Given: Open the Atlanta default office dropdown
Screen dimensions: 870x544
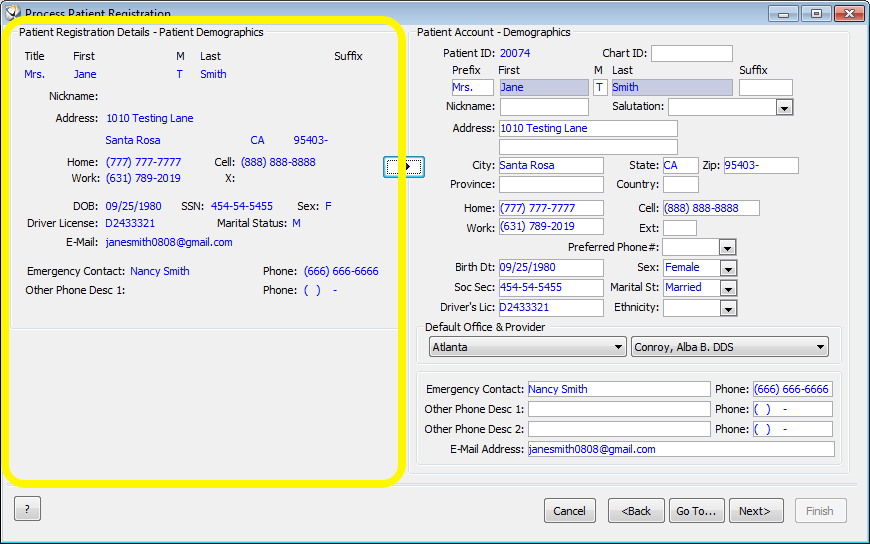Looking at the screenshot, I should tap(528, 347).
